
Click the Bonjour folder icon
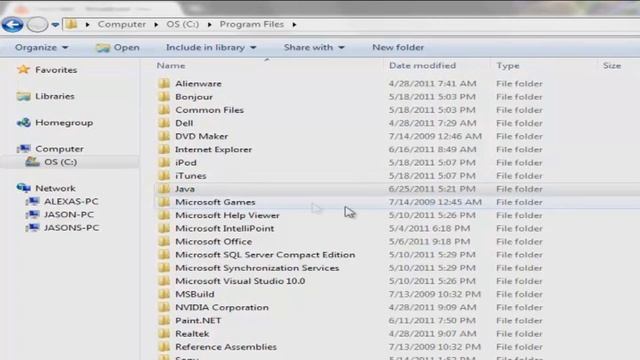(x=164, y=97)
